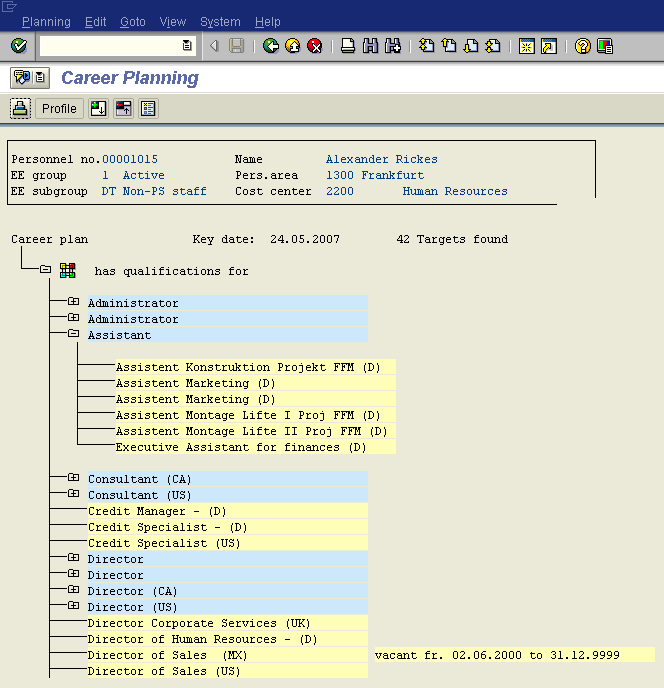This screenshot has width=664, height=688.
Task: Select Director of Sales (US) entry
Action: click(227, 671)
